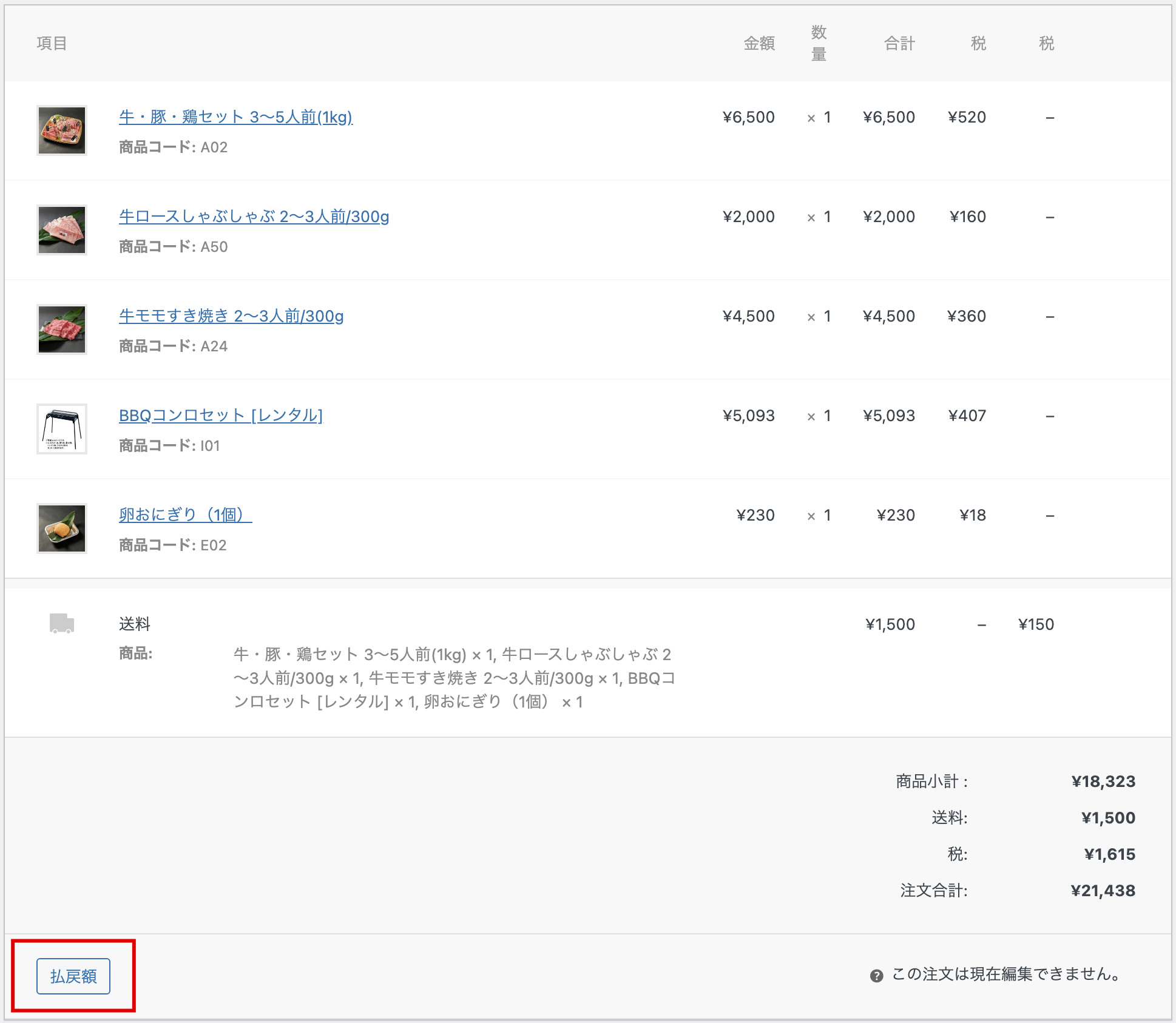Click the 数量 column header
The image size is (1176, 1023).
point(819,43)
